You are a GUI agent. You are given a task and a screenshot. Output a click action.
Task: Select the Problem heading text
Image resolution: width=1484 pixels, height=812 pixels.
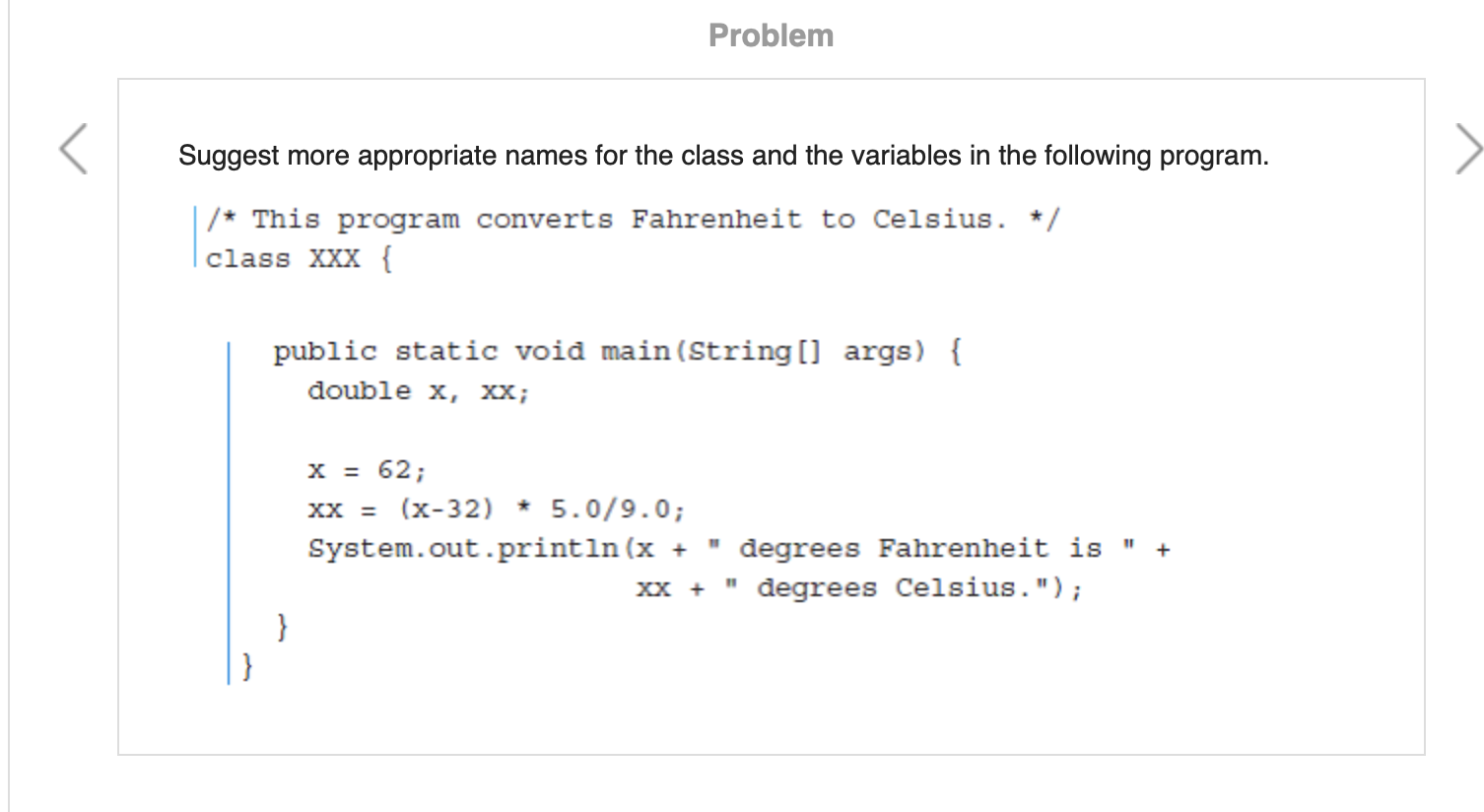(x=771, y=34)
